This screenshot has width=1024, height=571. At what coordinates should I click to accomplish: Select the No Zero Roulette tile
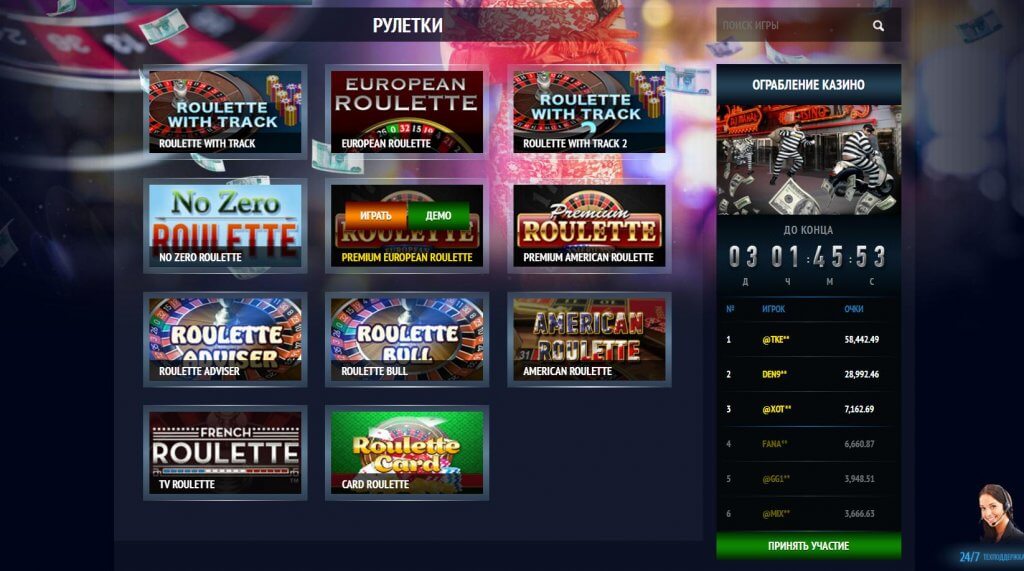(225, 225)
